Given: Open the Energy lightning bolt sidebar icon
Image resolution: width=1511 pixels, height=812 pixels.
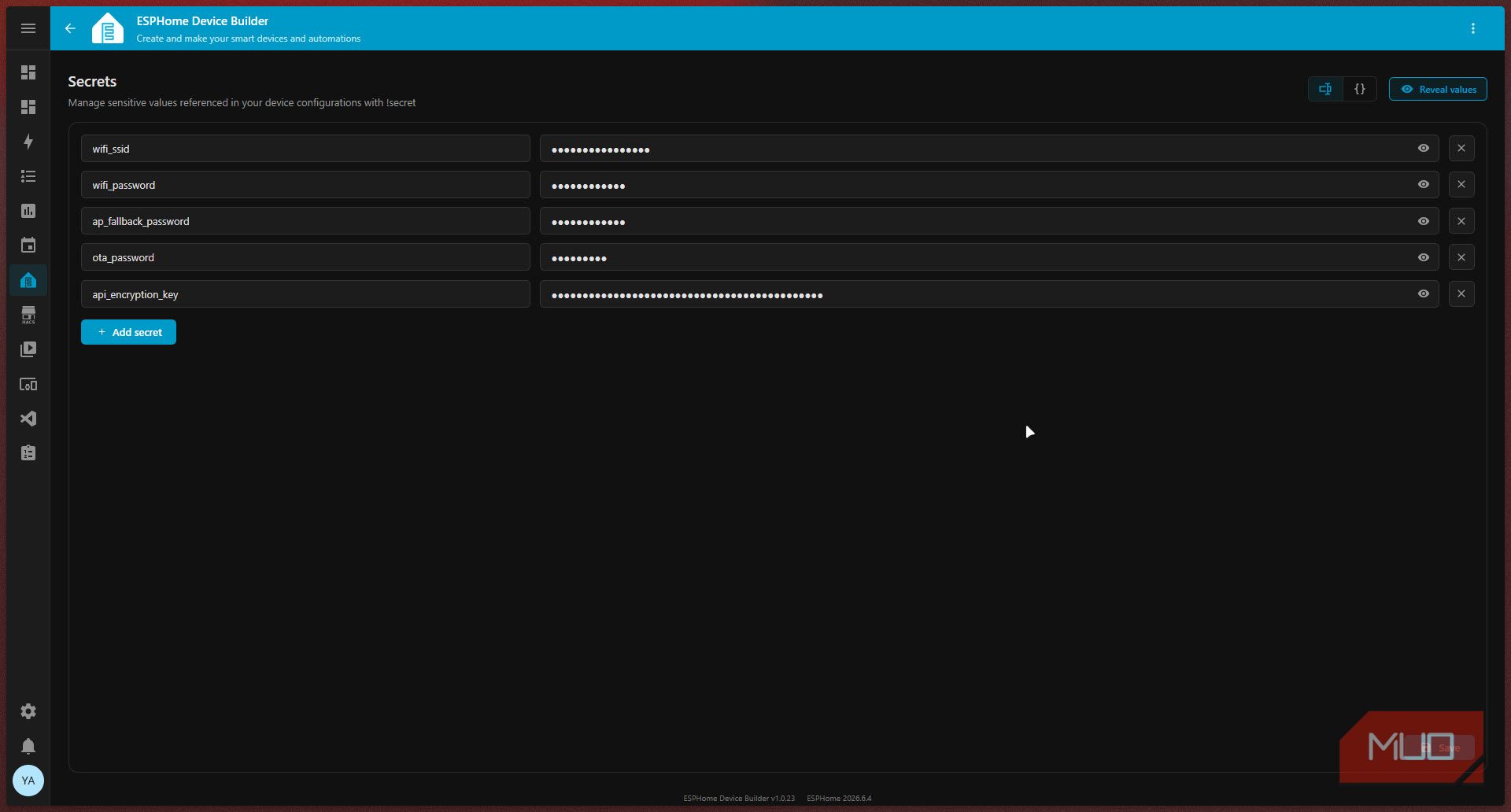Looking at the screenshot, I should tap(28, 142).
